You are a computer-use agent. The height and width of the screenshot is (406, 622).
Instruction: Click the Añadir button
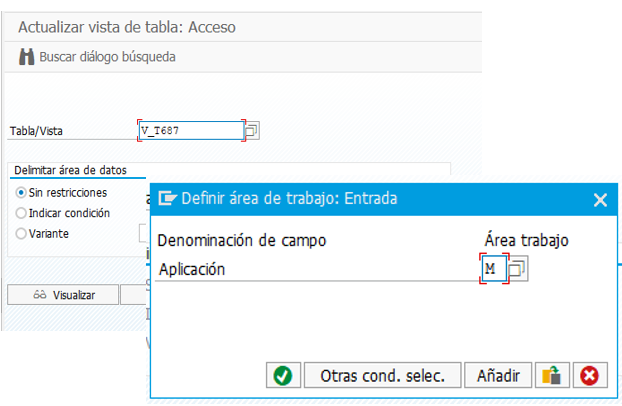tap(498, 376)
